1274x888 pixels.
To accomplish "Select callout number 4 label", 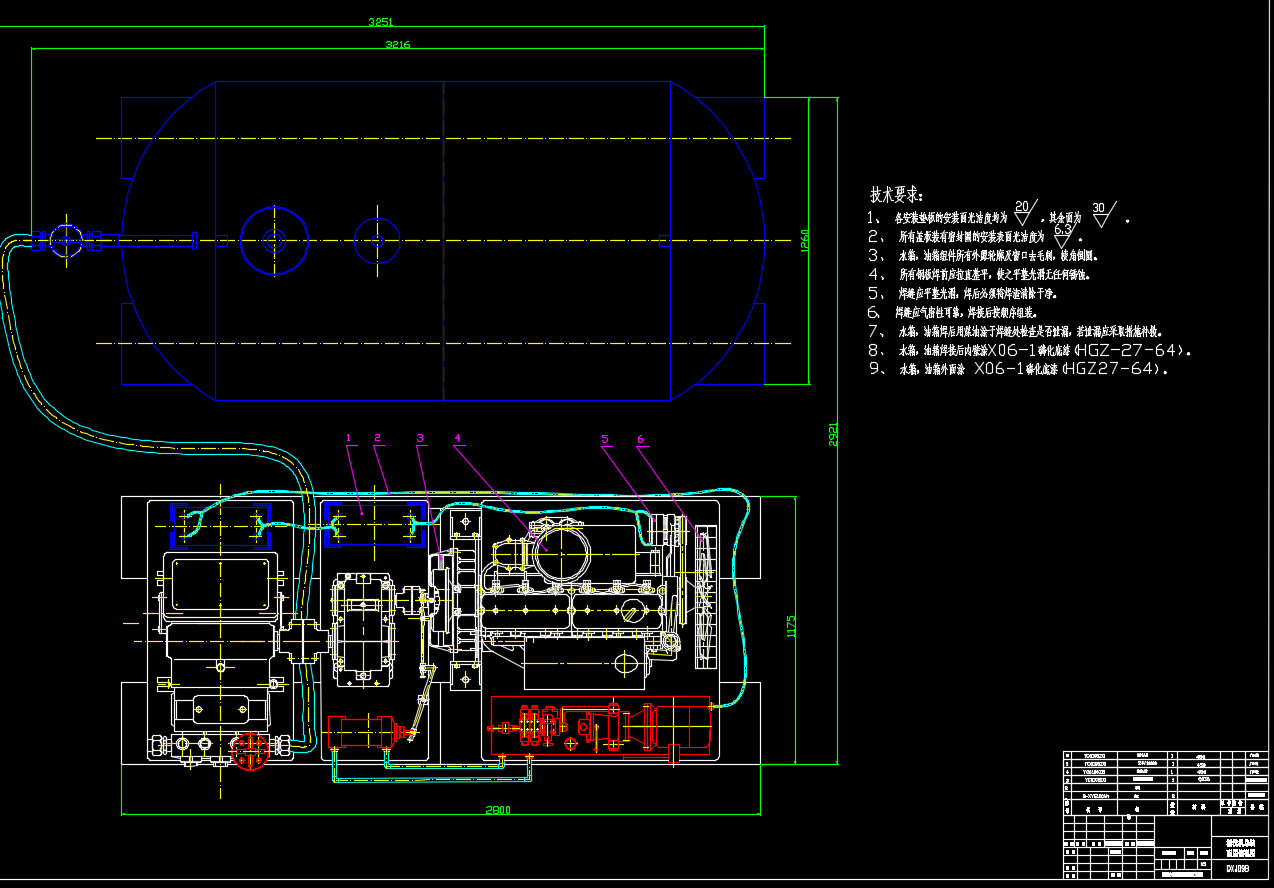I will [x=457, y=437].
